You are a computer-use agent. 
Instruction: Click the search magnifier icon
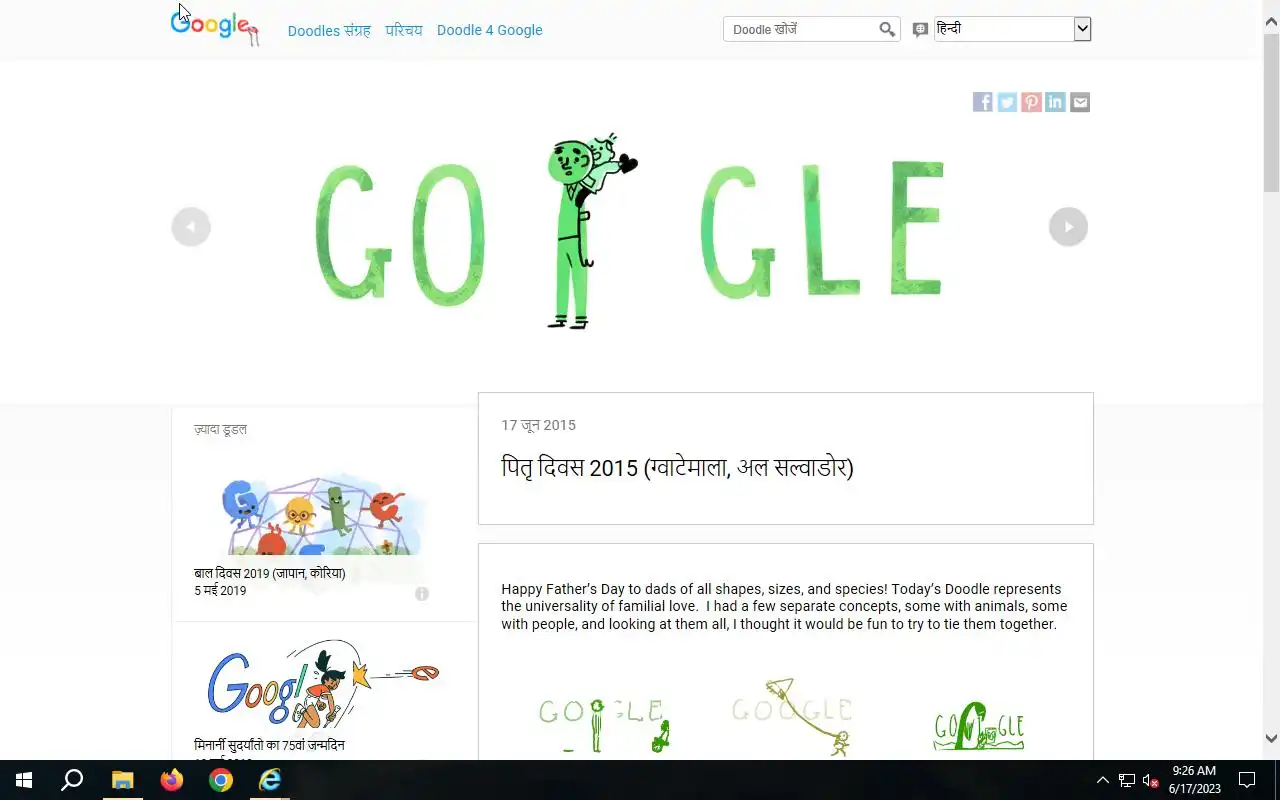click(887, 30)
